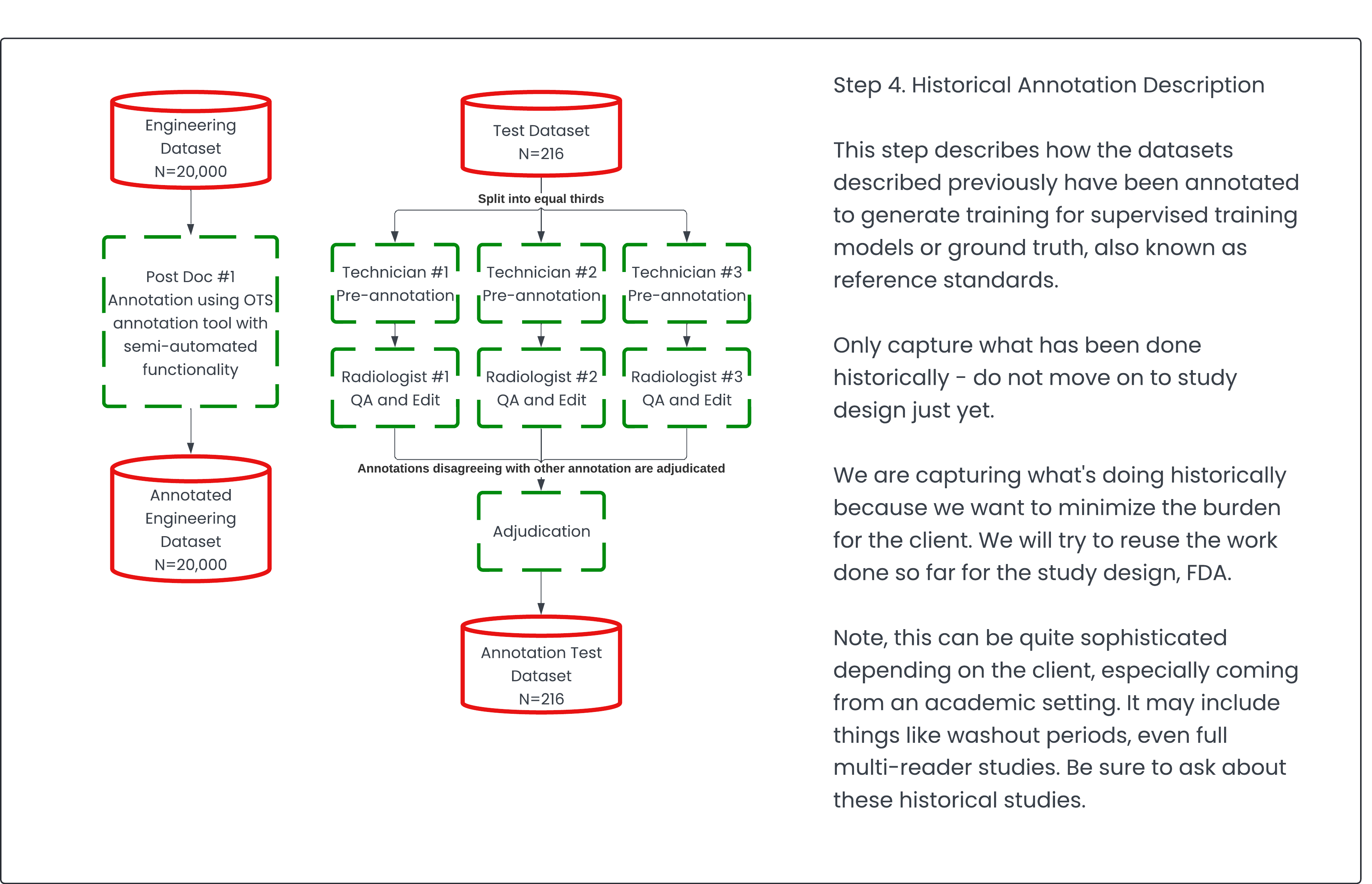Viewport: 1372px width, 884px height.
Task: Select the Annotation Test Dataset cylinder
Action: coord(541,666)
